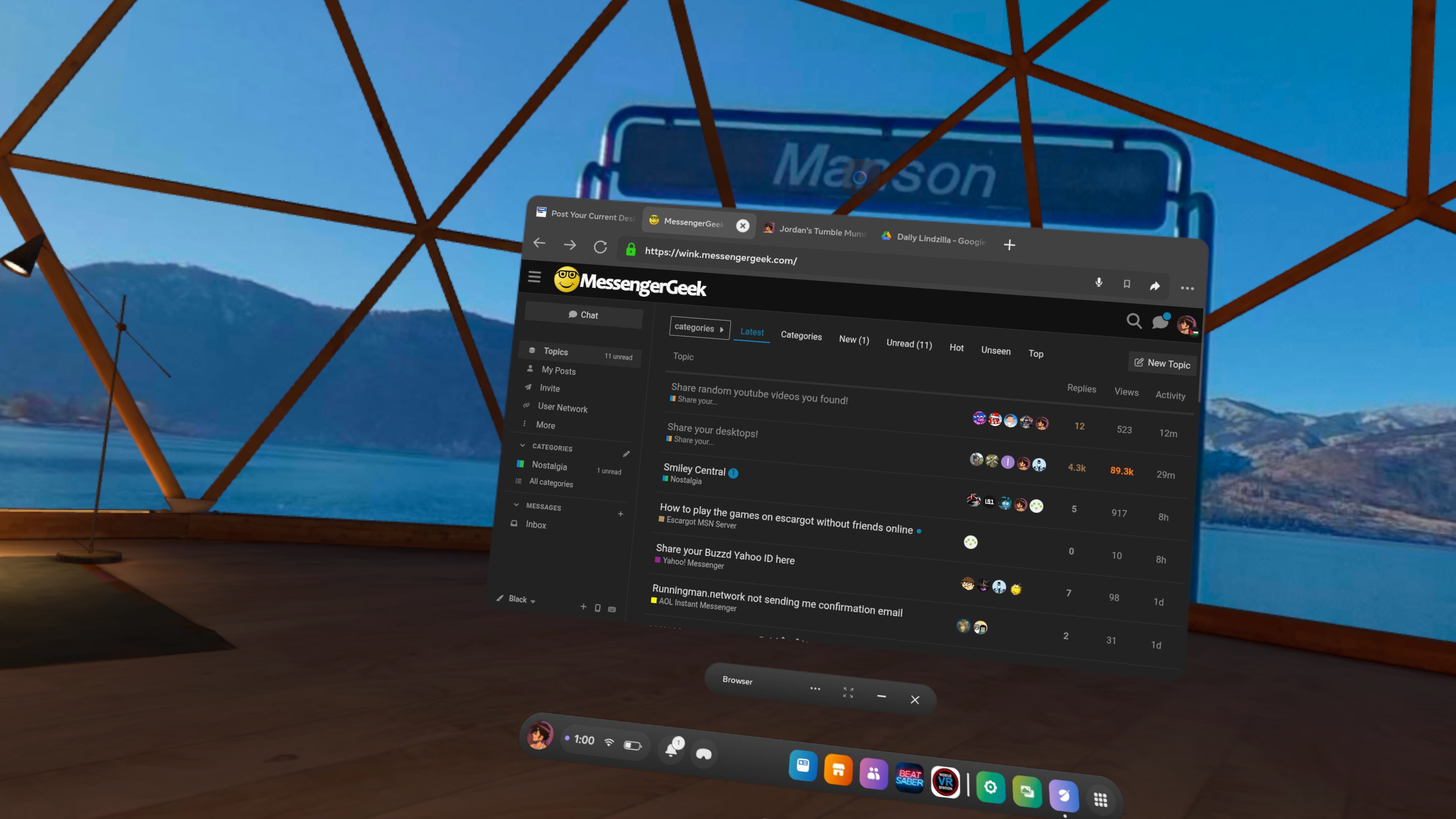
Task: Open User Network in the sidebar
Action: (x=562, y=407)
